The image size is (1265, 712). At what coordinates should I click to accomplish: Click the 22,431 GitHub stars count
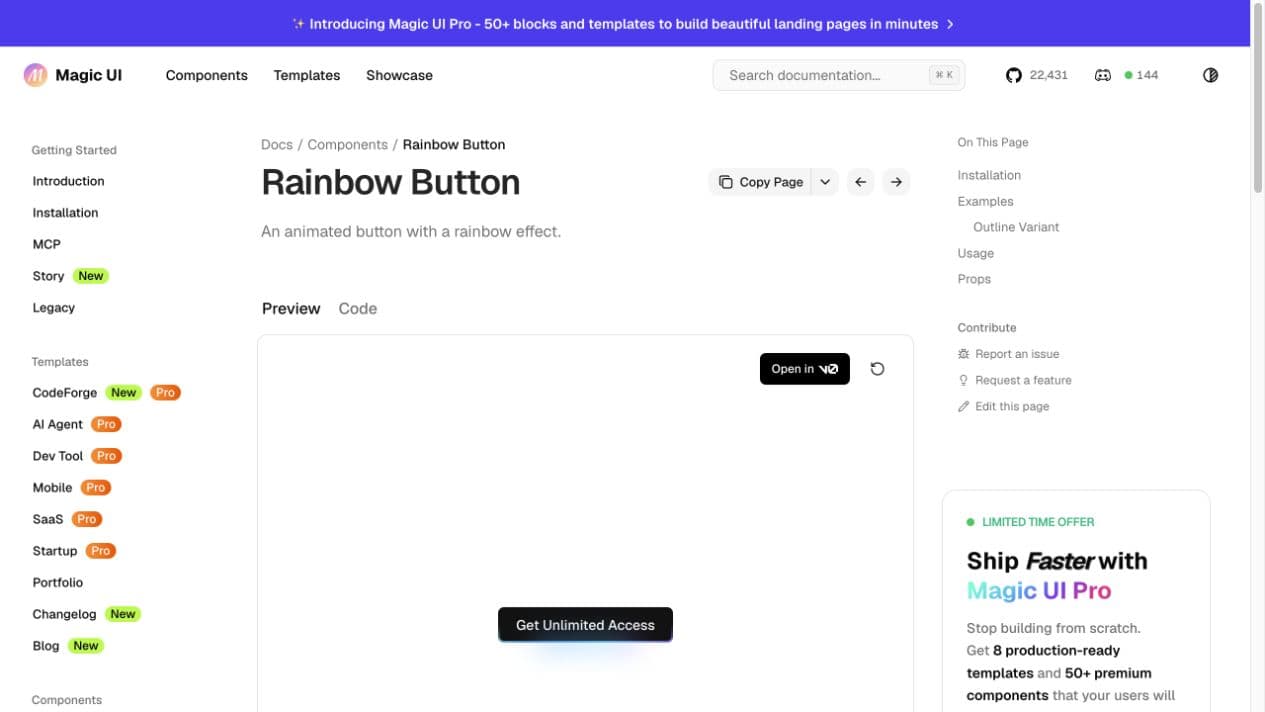pyautogui.click(x=1048, y=75)
